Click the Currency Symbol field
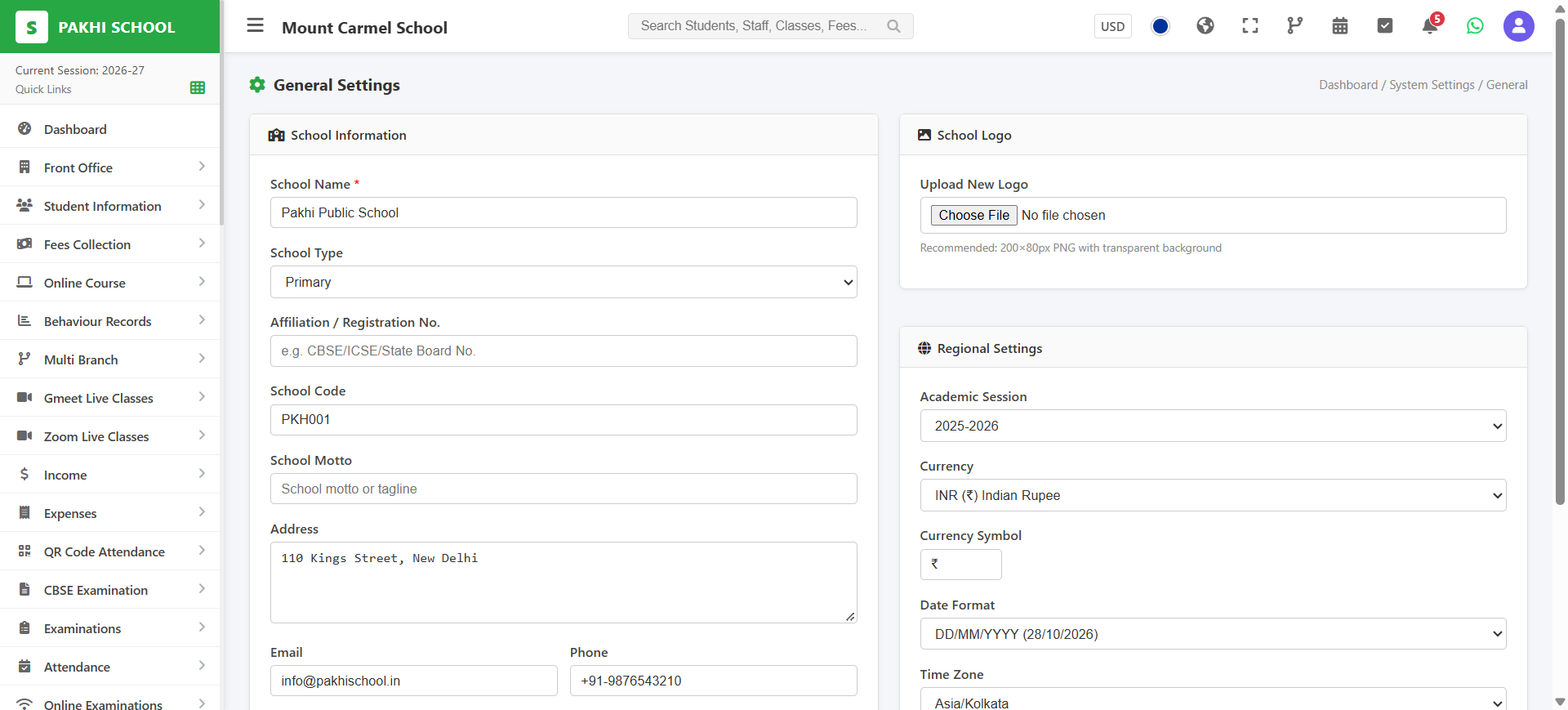Image resolution: width=1568 pixels, height=710 pixels. pos(960,565)
